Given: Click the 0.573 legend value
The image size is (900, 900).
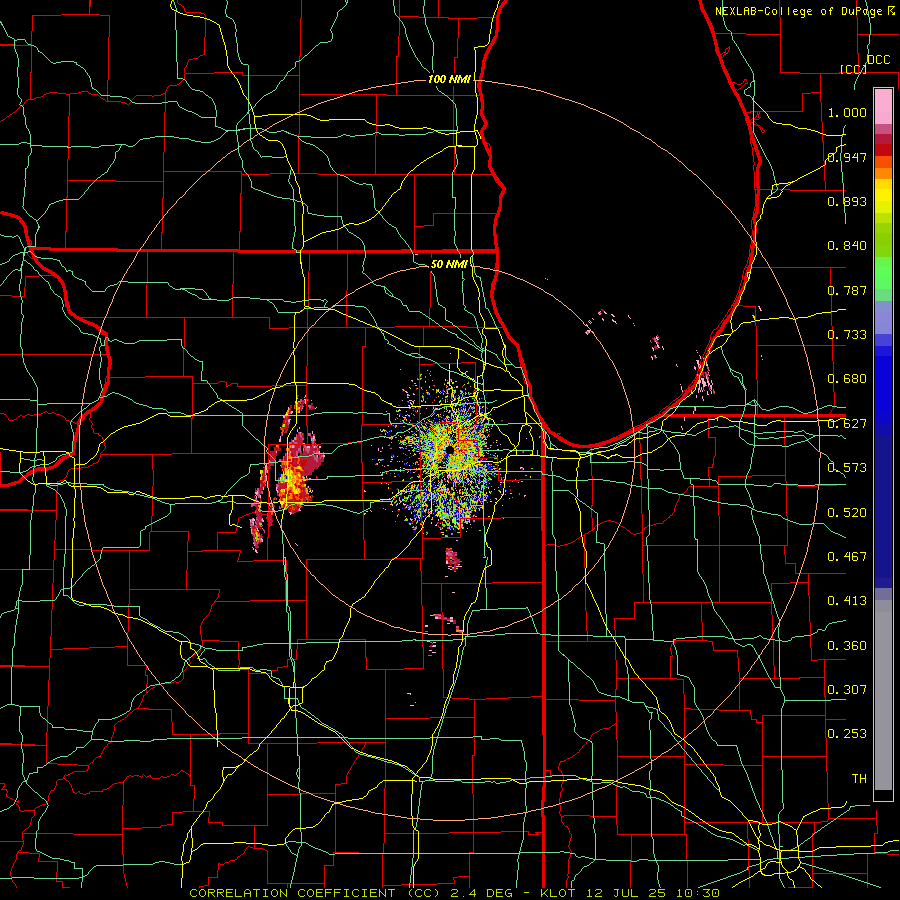Looking at the screenshot, I should (847, 467).
